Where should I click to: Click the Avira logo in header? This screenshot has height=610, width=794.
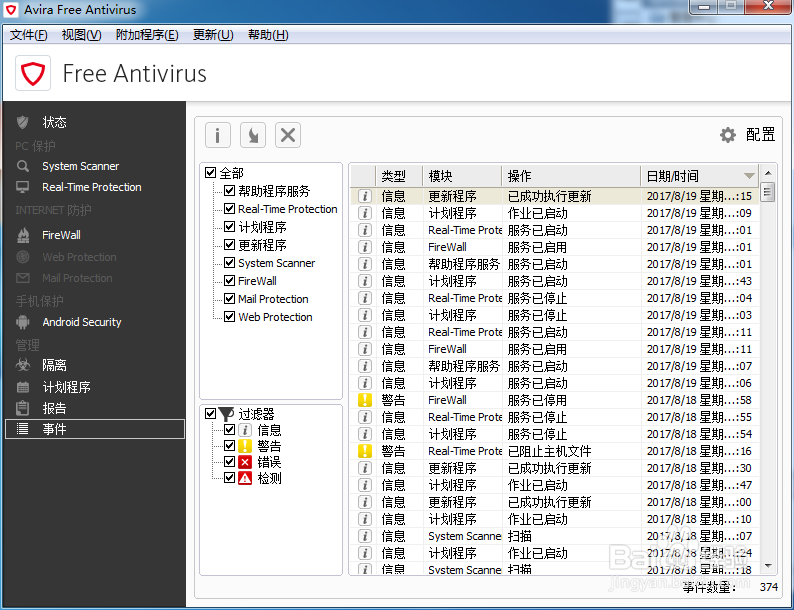tap(33, 73)
